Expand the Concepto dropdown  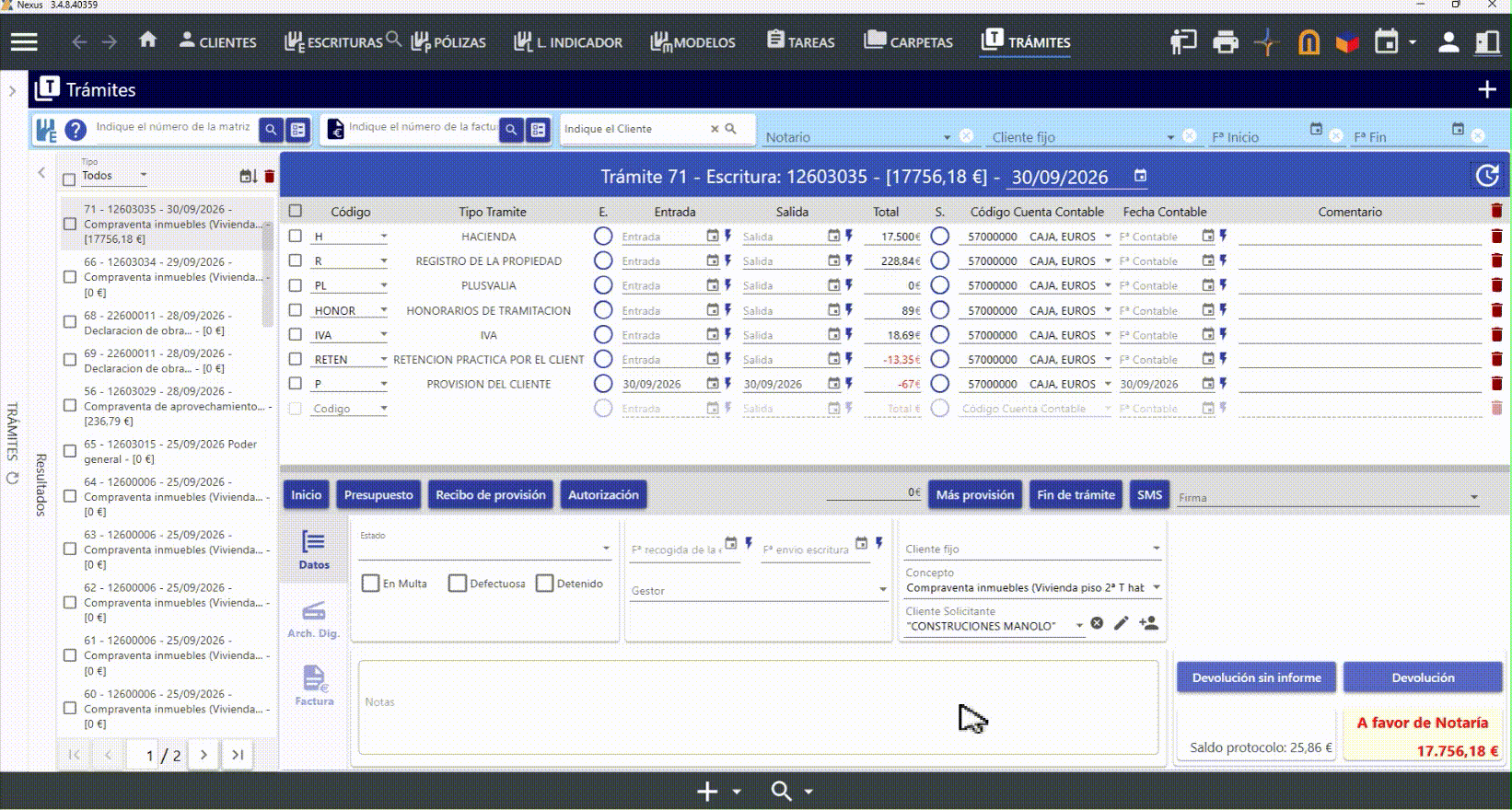[x=1157, y=587]
